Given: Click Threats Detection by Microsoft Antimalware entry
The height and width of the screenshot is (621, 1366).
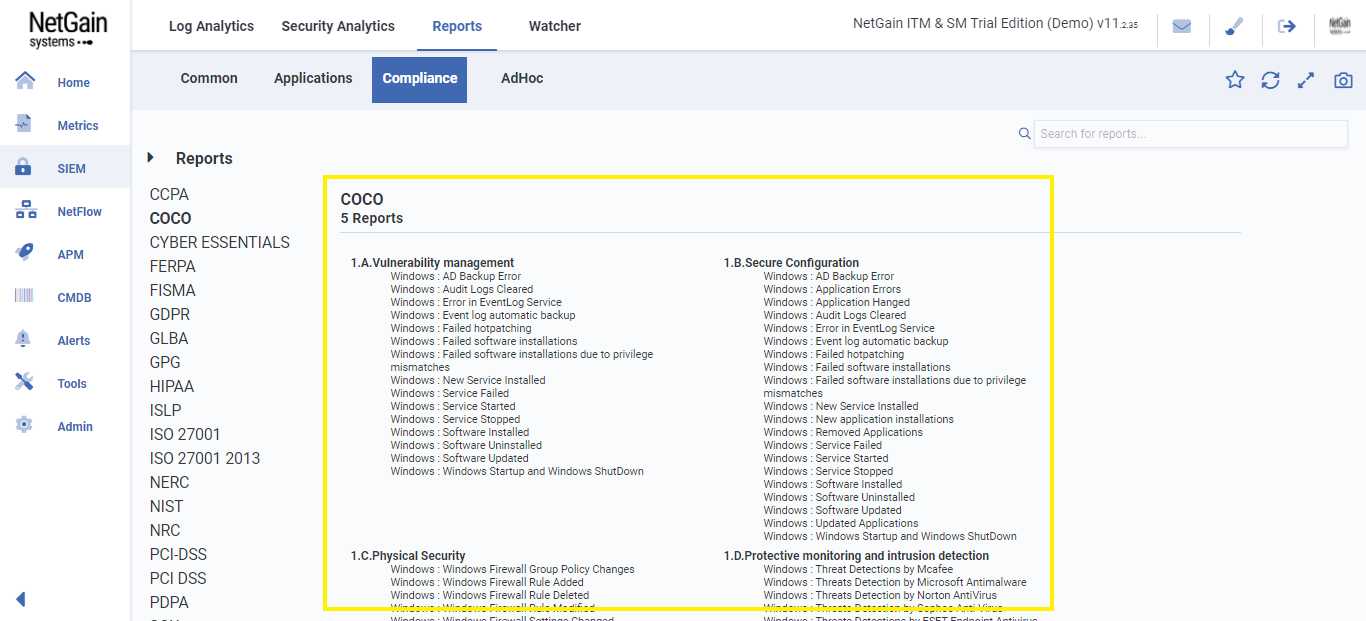Looking at the screenshot, I should (895, 582).
